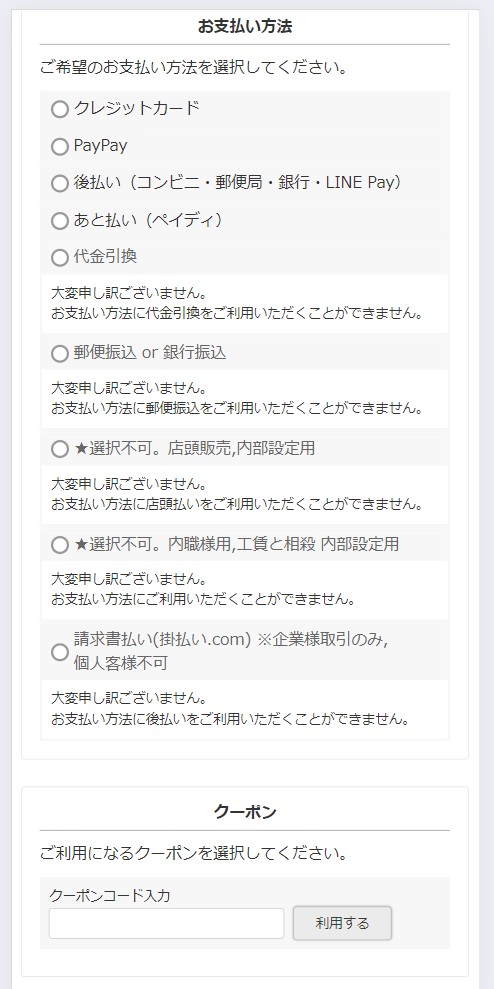Click the 代金引換 unavailable notice text
Image resolution: width=494 pixels, height=989 pixels.
pos(237,303)
